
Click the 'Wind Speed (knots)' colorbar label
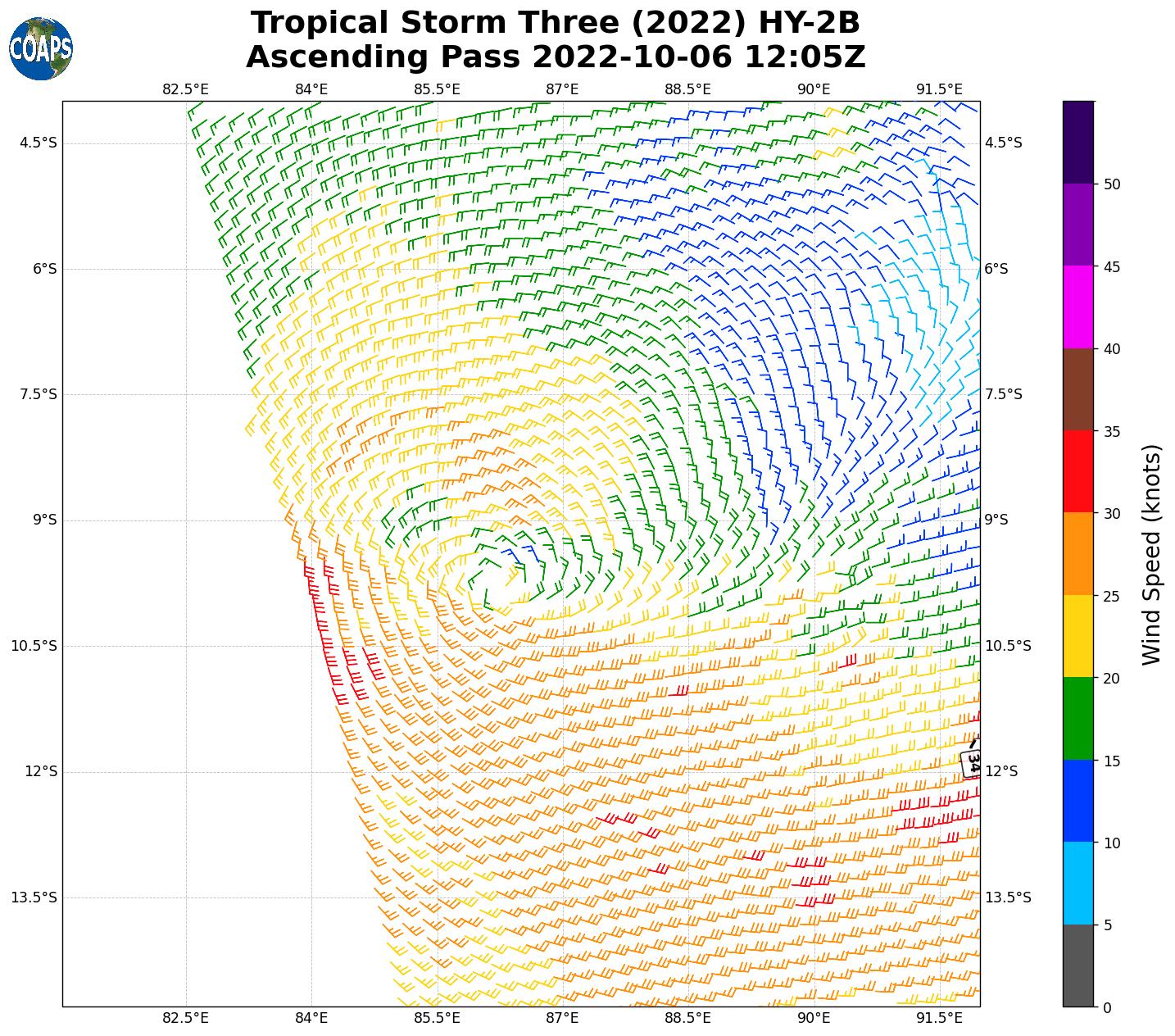click(1151, 554)
